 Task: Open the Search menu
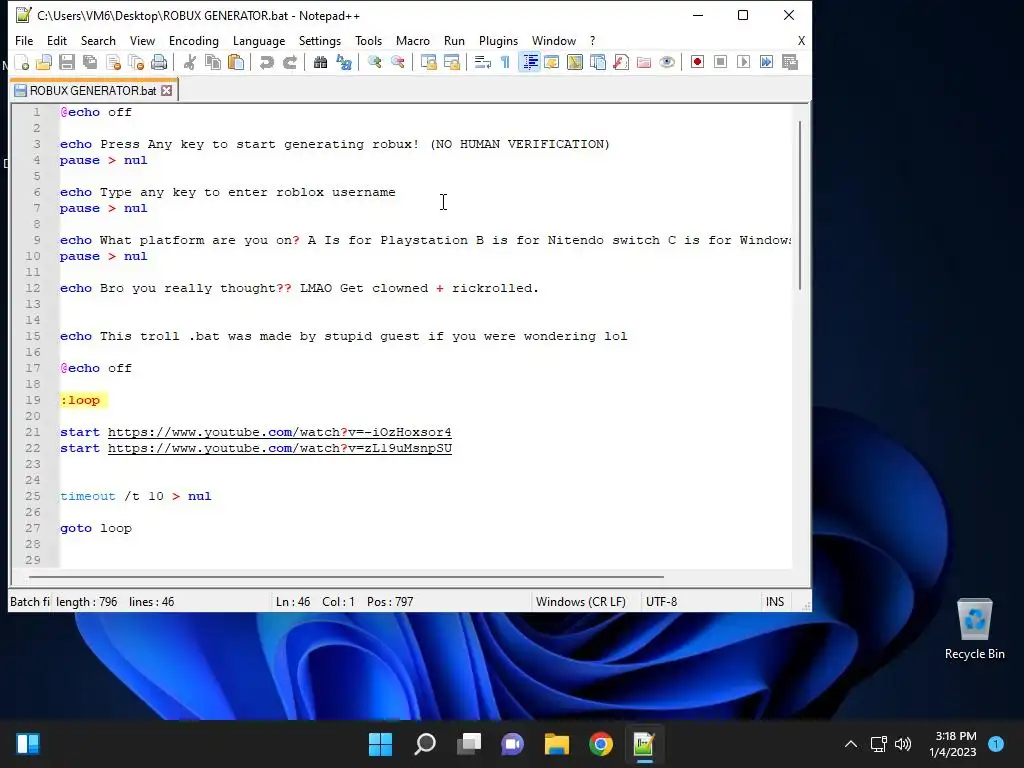[98, 40]
